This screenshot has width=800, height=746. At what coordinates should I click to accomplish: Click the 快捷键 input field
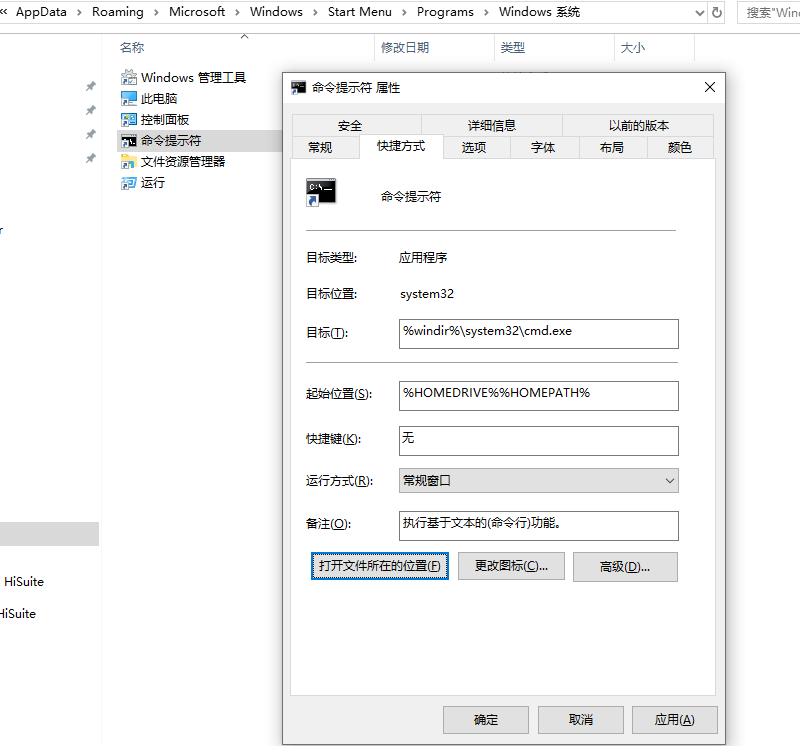pyautogui.click(x=539, y=441)
